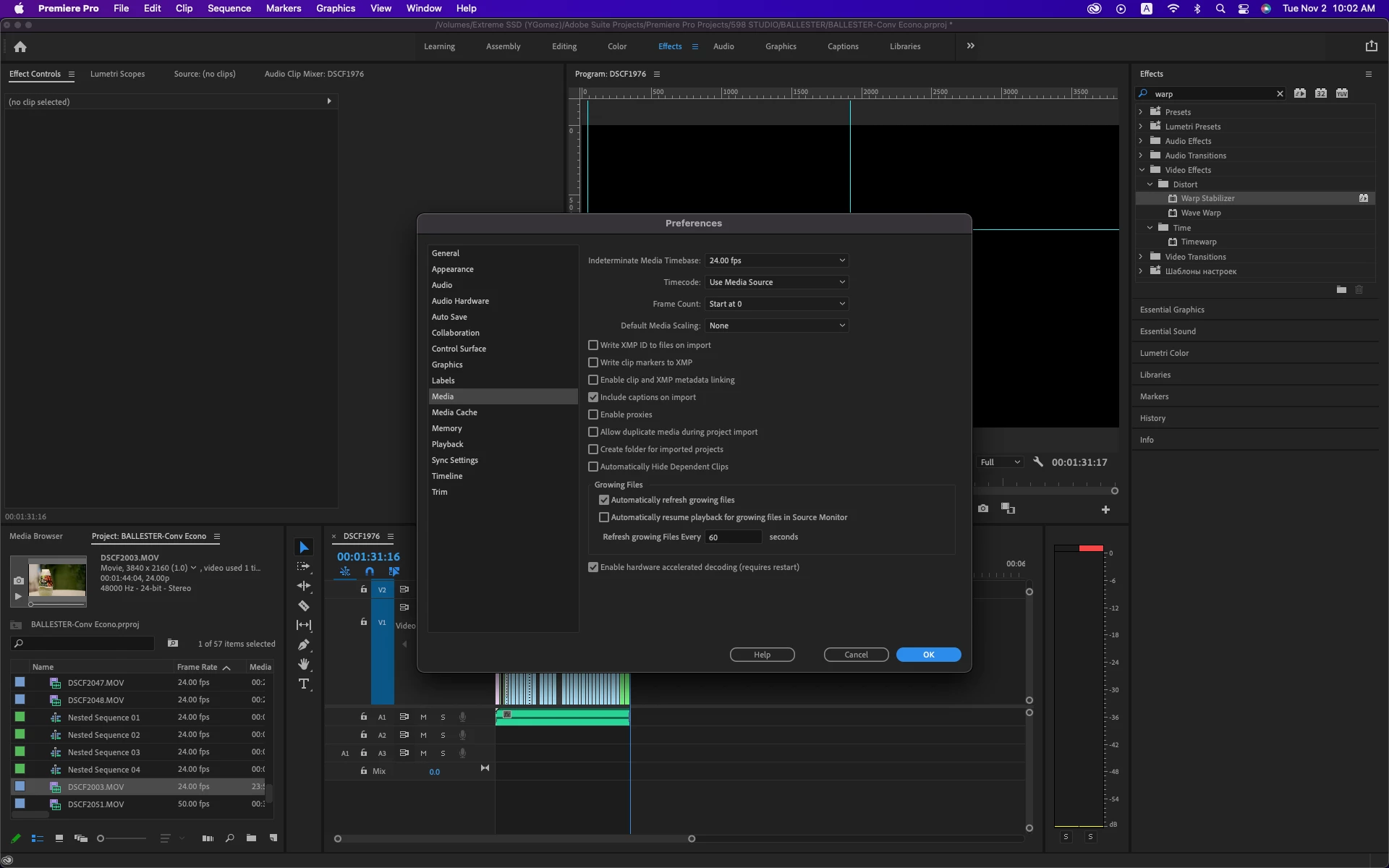Click Cancel in Preferences dialog
The width and height of the screenshot is (1389, 868).
(x=856, y=655)
